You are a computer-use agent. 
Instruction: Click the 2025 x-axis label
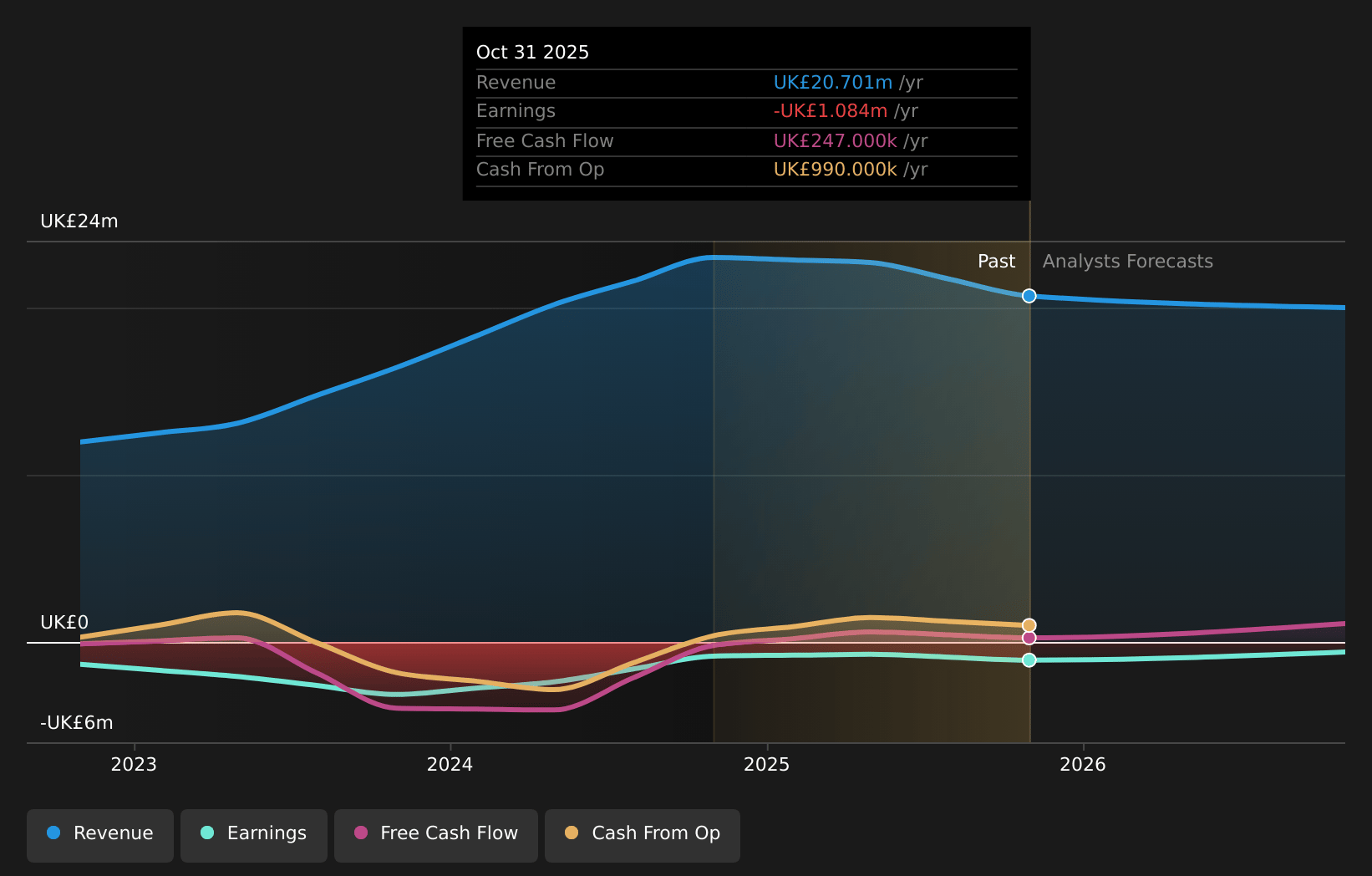pyautogui.click(x=766, y=764)
